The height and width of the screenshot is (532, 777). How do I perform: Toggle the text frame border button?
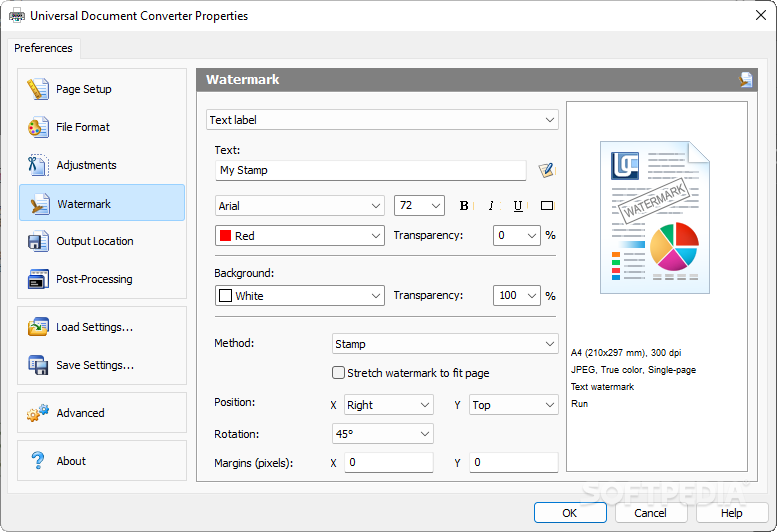[547, 206]
